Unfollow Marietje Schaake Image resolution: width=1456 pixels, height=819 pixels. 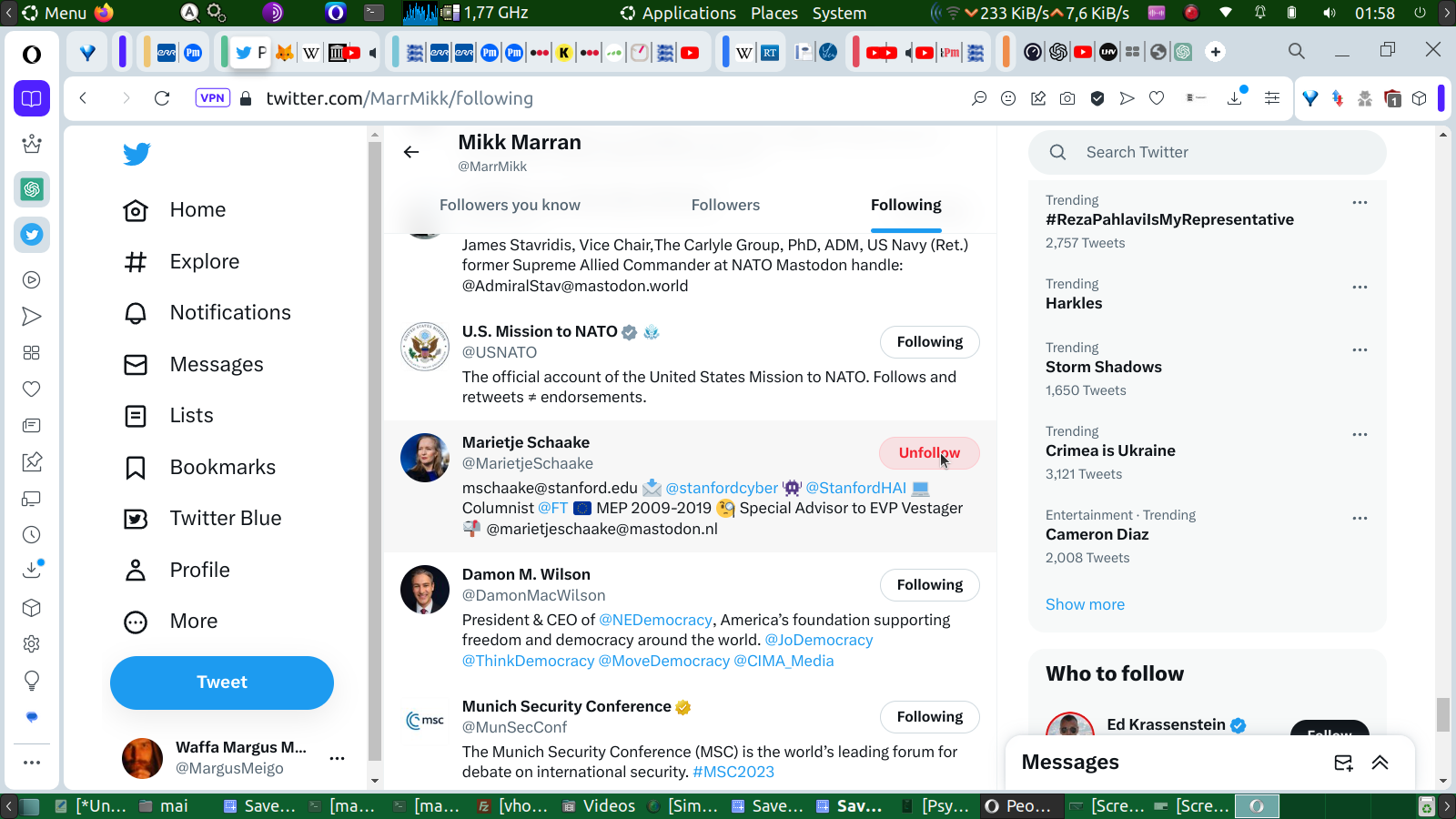point(929,453)
